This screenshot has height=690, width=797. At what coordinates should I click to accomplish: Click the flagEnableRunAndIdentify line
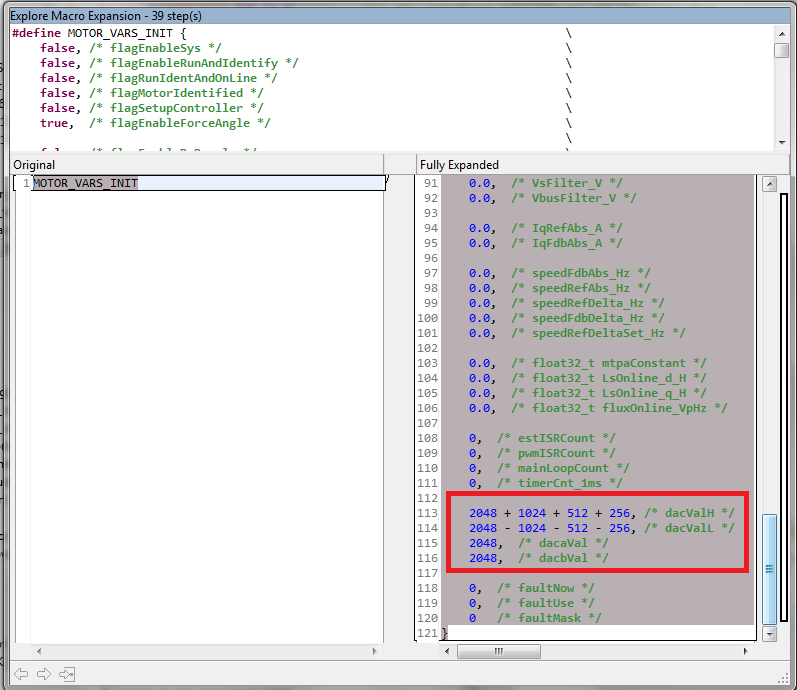click(x=169, y=63)
